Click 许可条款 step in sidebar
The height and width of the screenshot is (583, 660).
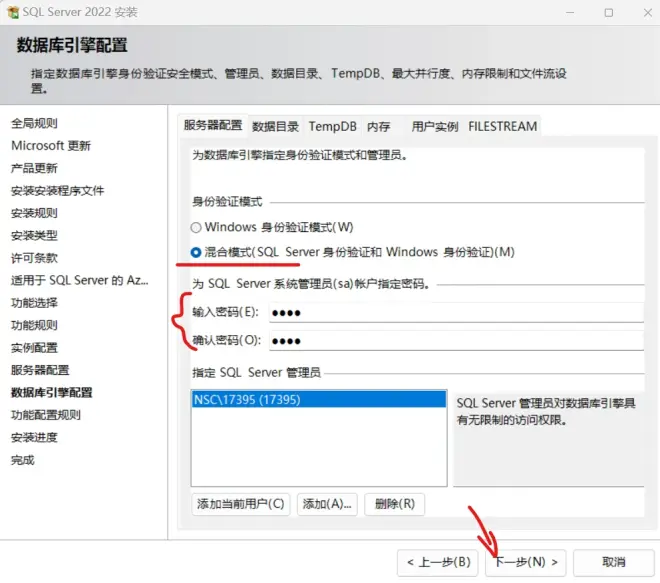(x=34, y=258)
